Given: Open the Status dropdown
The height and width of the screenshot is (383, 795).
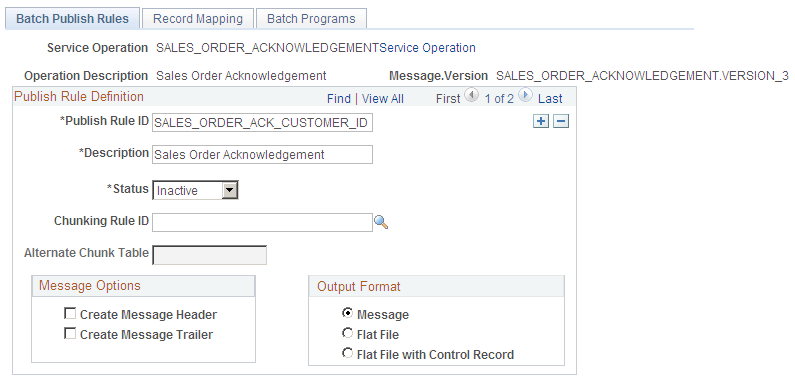Looking at the screenshot, I should (195, 191).
